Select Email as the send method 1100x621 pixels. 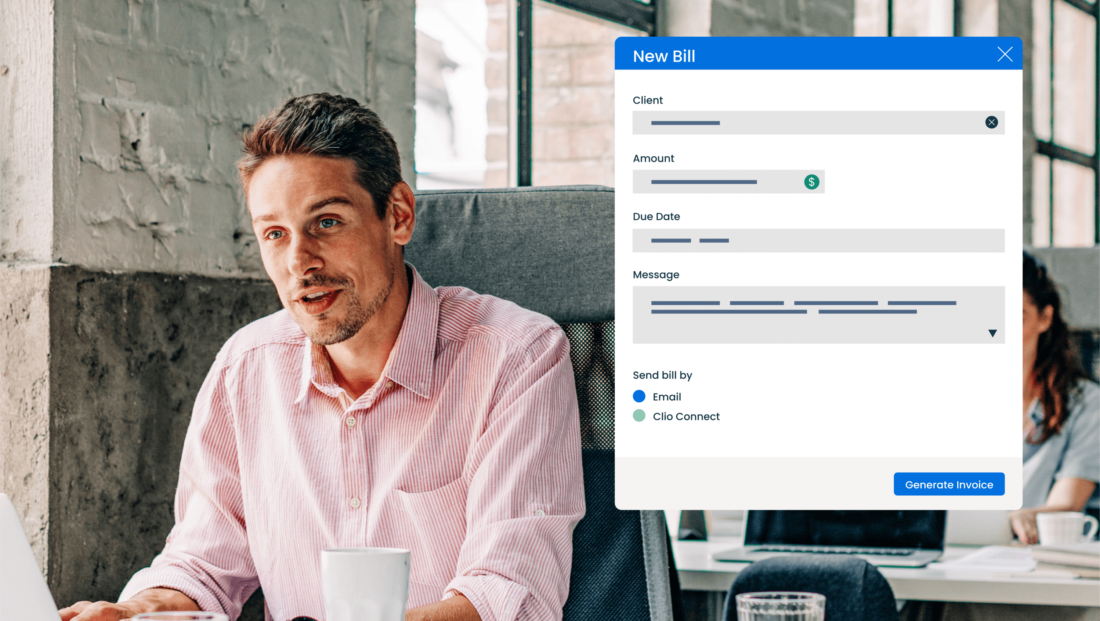click(x=638, y=396)
